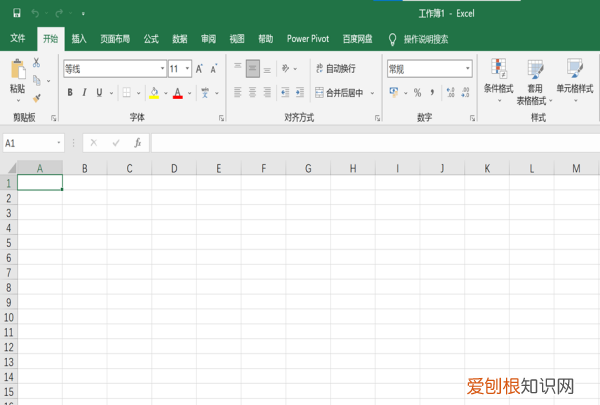
Task: Switch to the 页面布局 tab
Action: [x=115, y=39]
